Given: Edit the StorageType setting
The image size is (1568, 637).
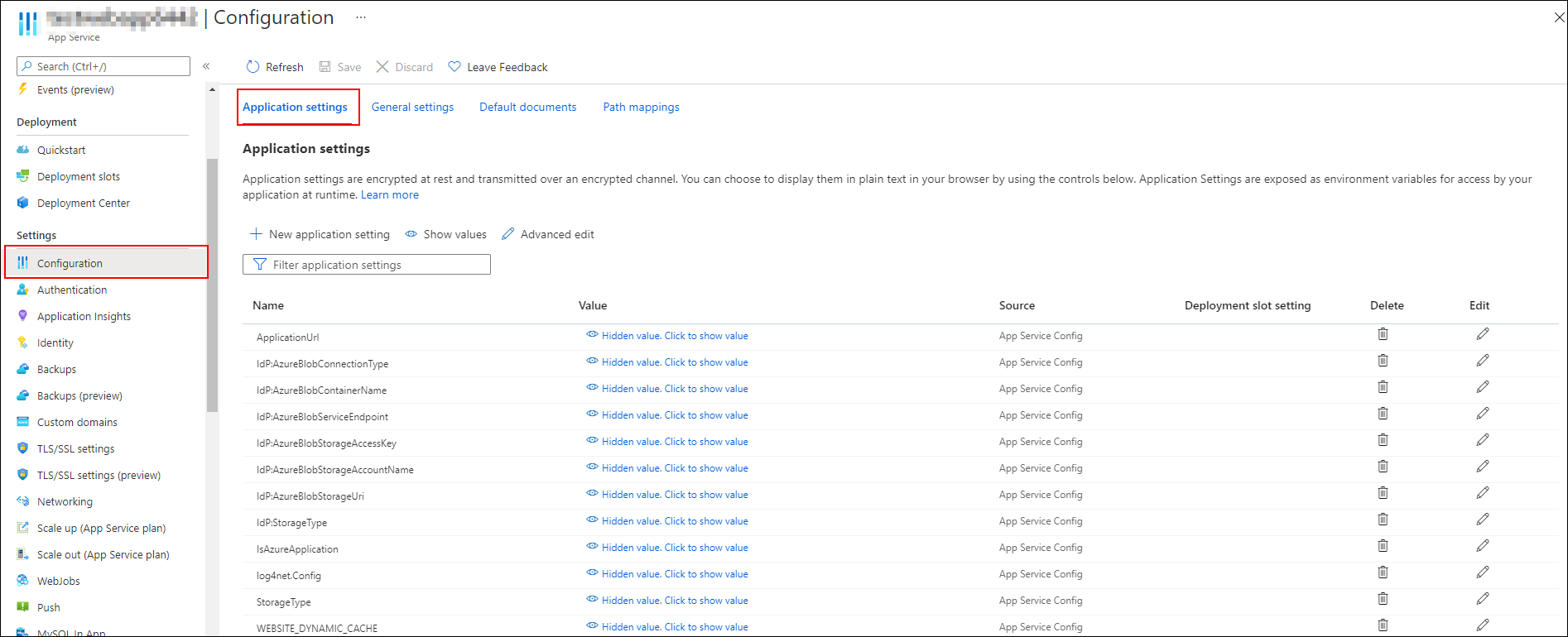Looking at the screenshot, I should pyautogui.click(x=1483, y=599).
